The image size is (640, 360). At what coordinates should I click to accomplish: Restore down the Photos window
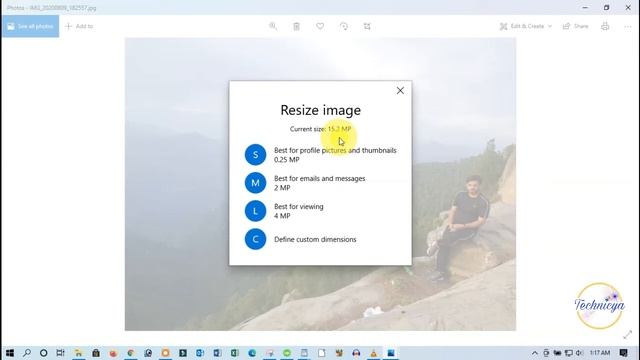tap(607, 7)
